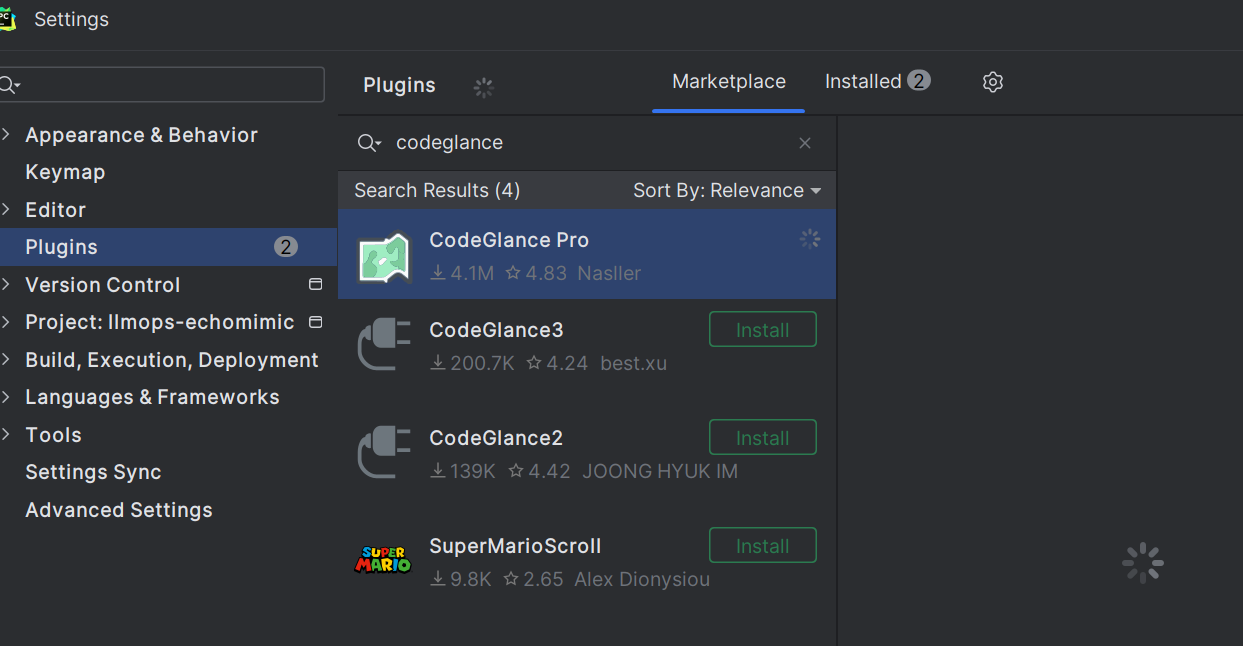This screenshot has height=646, width=1243.
Task: Expand the Tools settings node
Action: 6,435
